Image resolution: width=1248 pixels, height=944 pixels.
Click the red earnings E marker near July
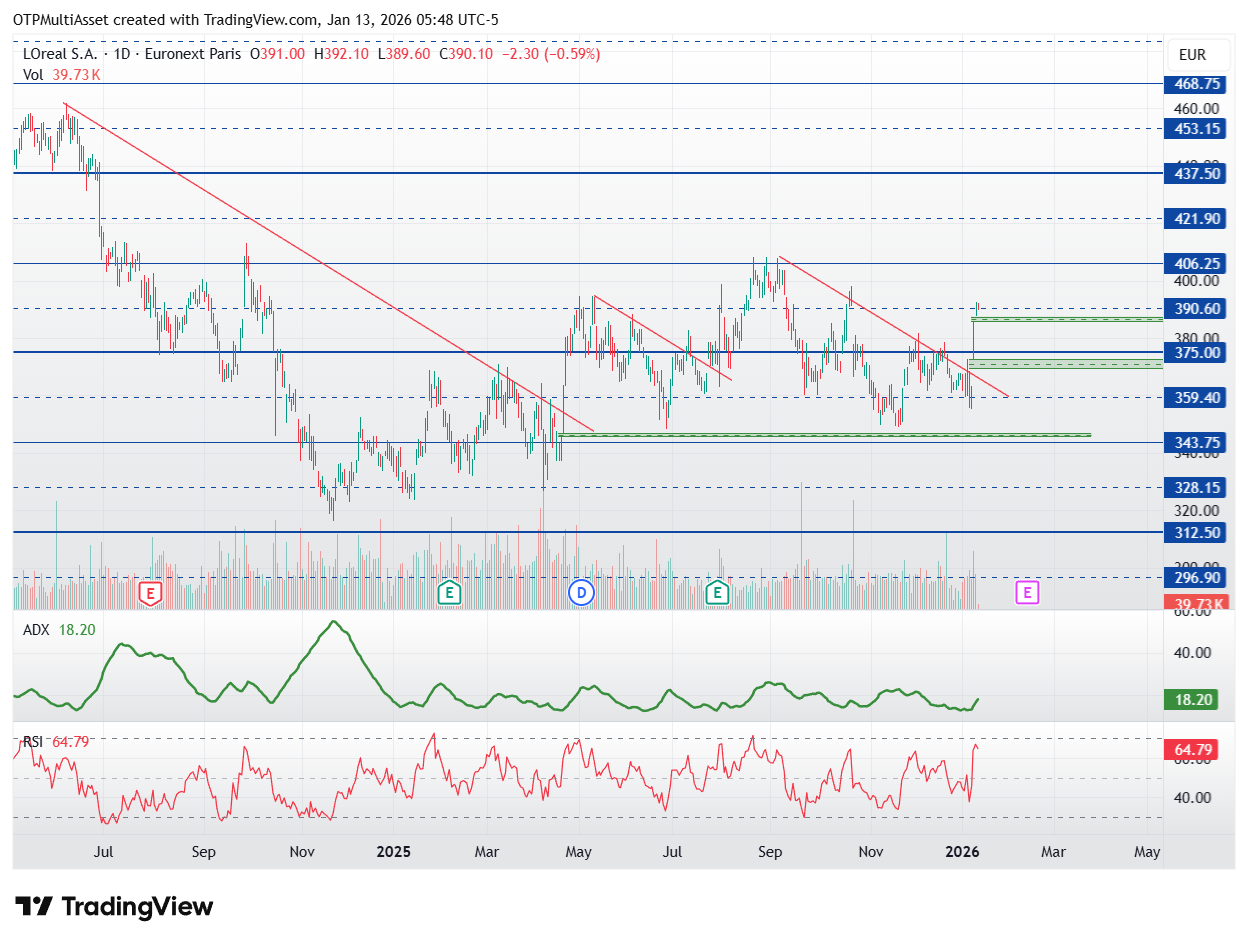[150, 593]
